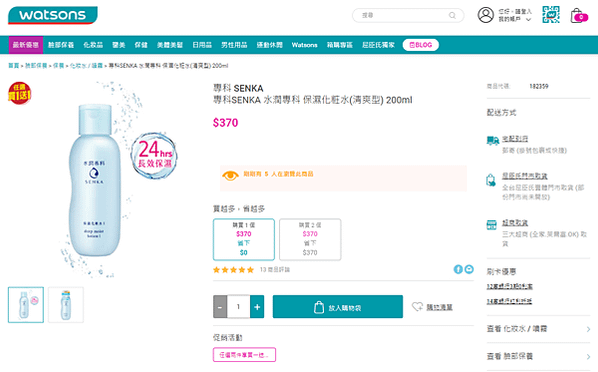Open the BLOG tab in navigation
The height and width of the screenshot is (372, 598).
[421, 45]
